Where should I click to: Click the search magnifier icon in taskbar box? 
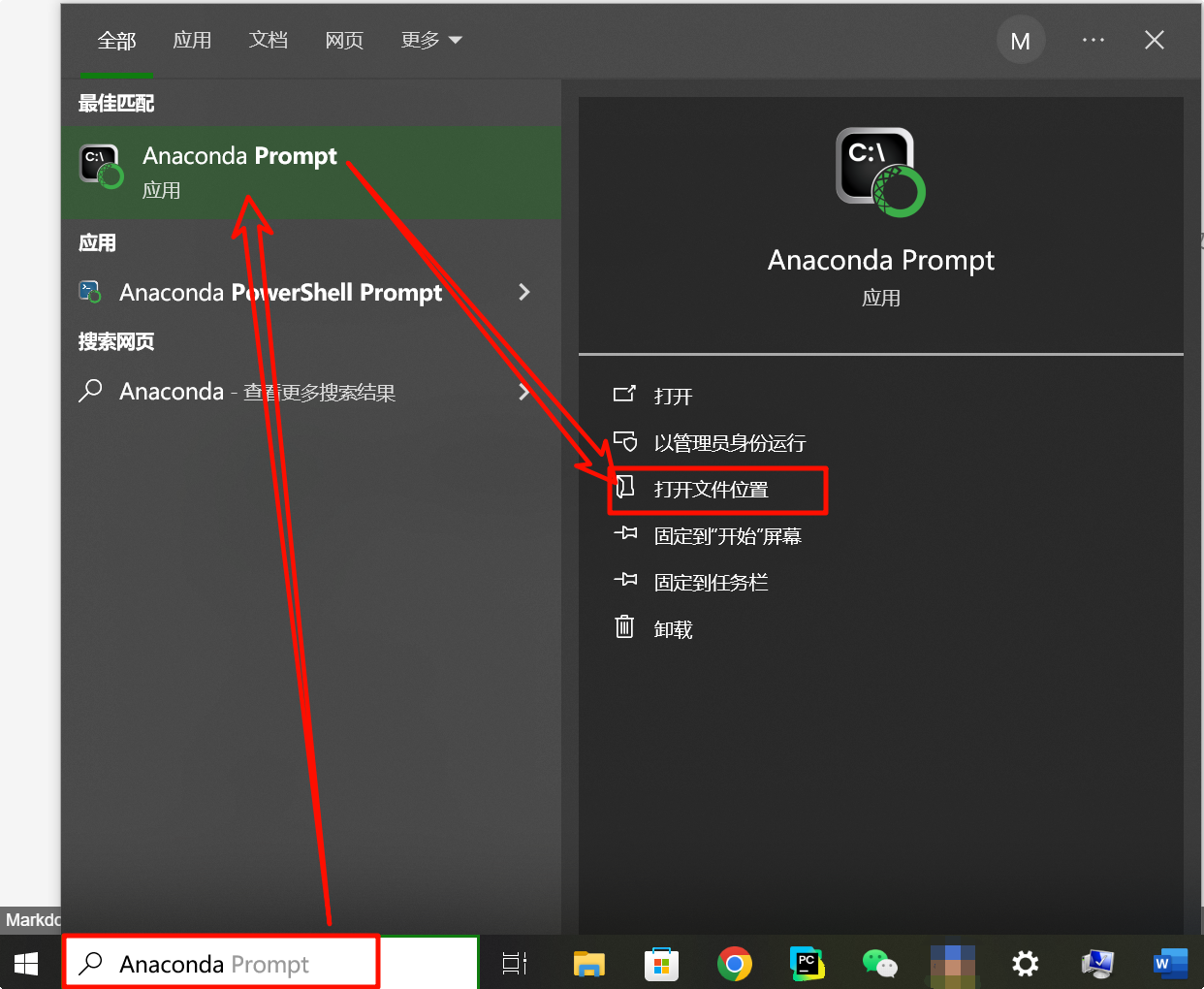coord(90,963)
